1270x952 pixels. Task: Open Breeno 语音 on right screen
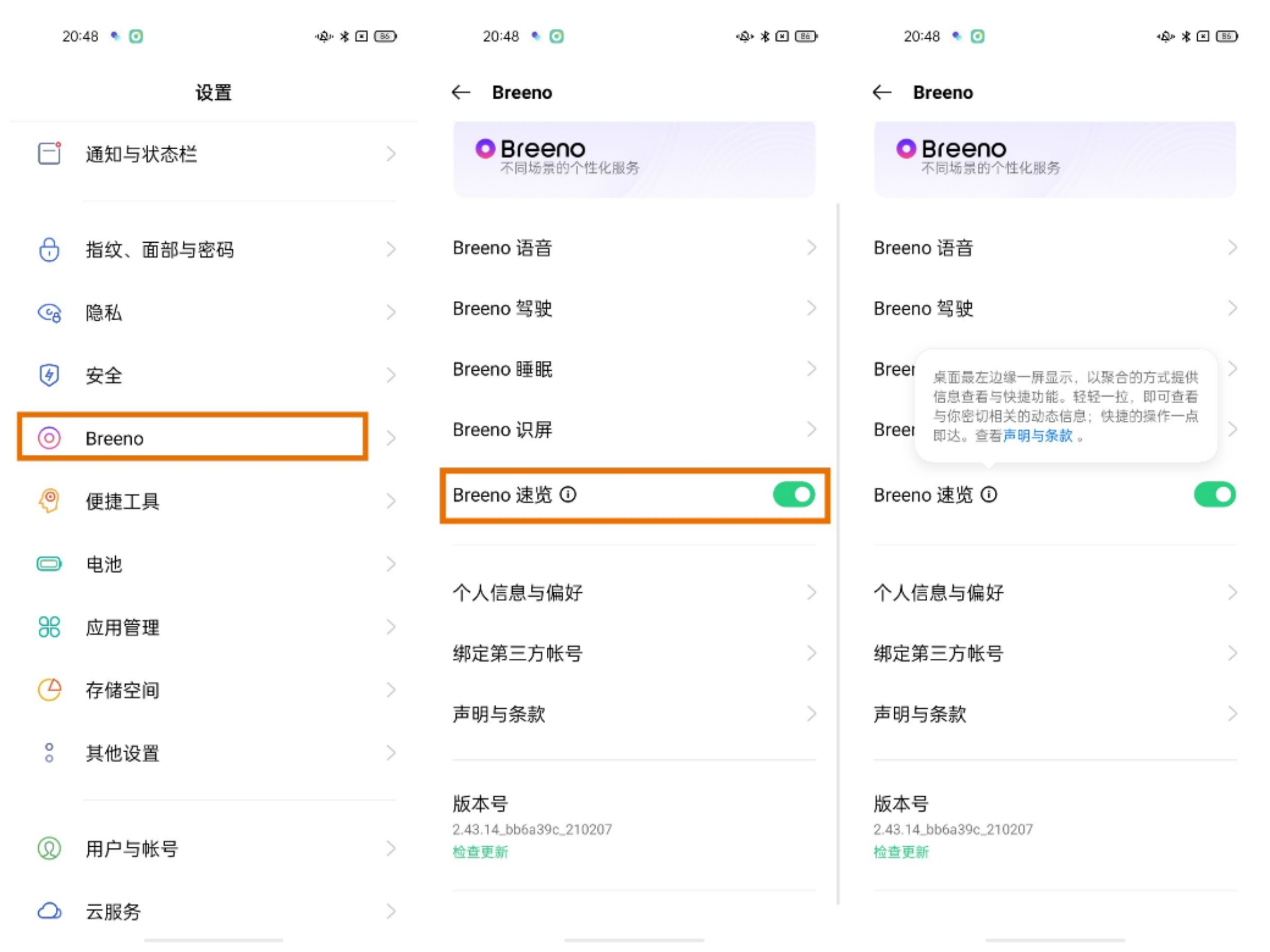tap(1055, 247)
